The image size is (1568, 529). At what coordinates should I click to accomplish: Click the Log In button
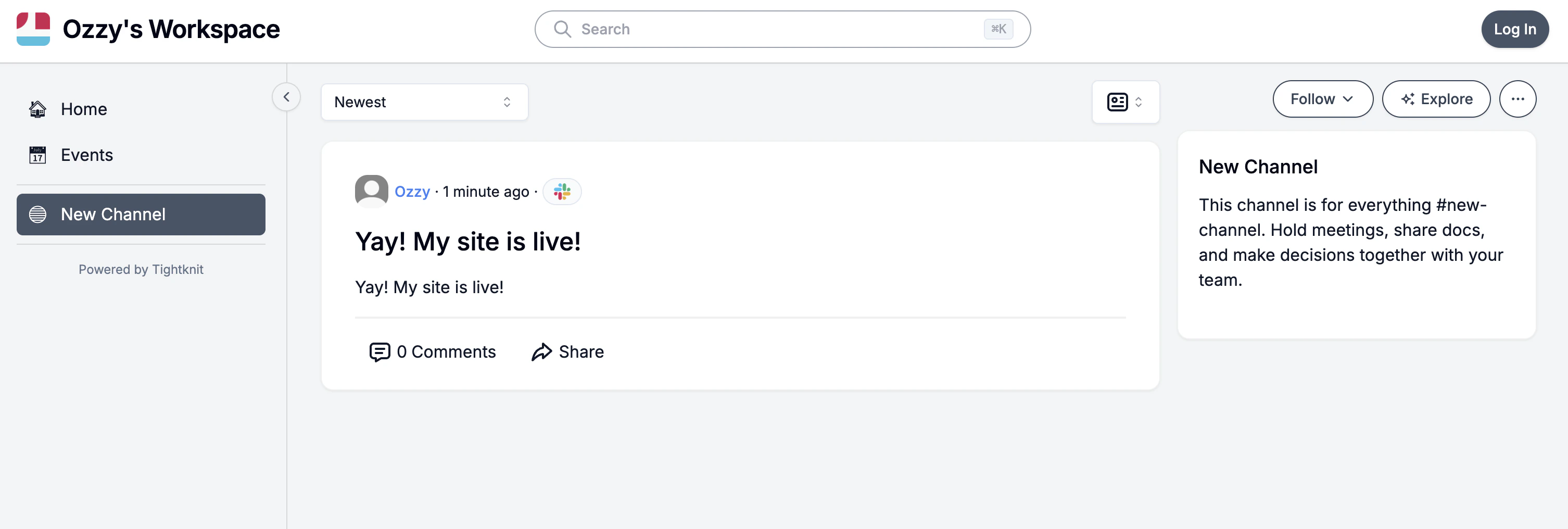(x=1515, y=29)
